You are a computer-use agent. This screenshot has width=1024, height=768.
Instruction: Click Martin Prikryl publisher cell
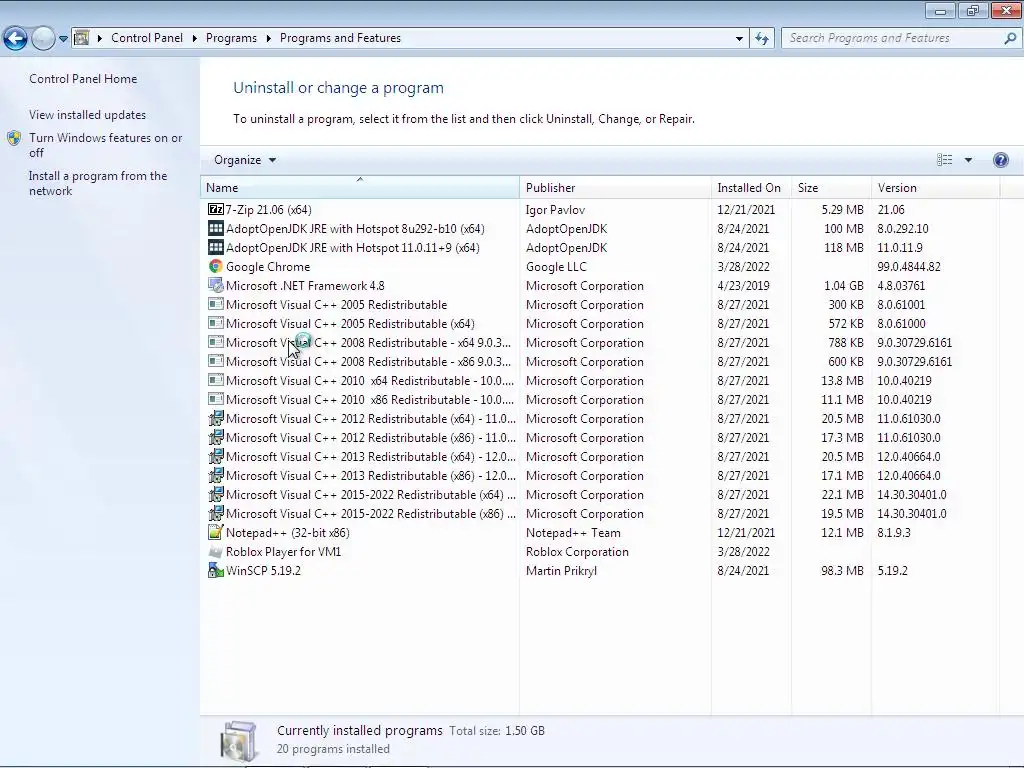point(561,571)
